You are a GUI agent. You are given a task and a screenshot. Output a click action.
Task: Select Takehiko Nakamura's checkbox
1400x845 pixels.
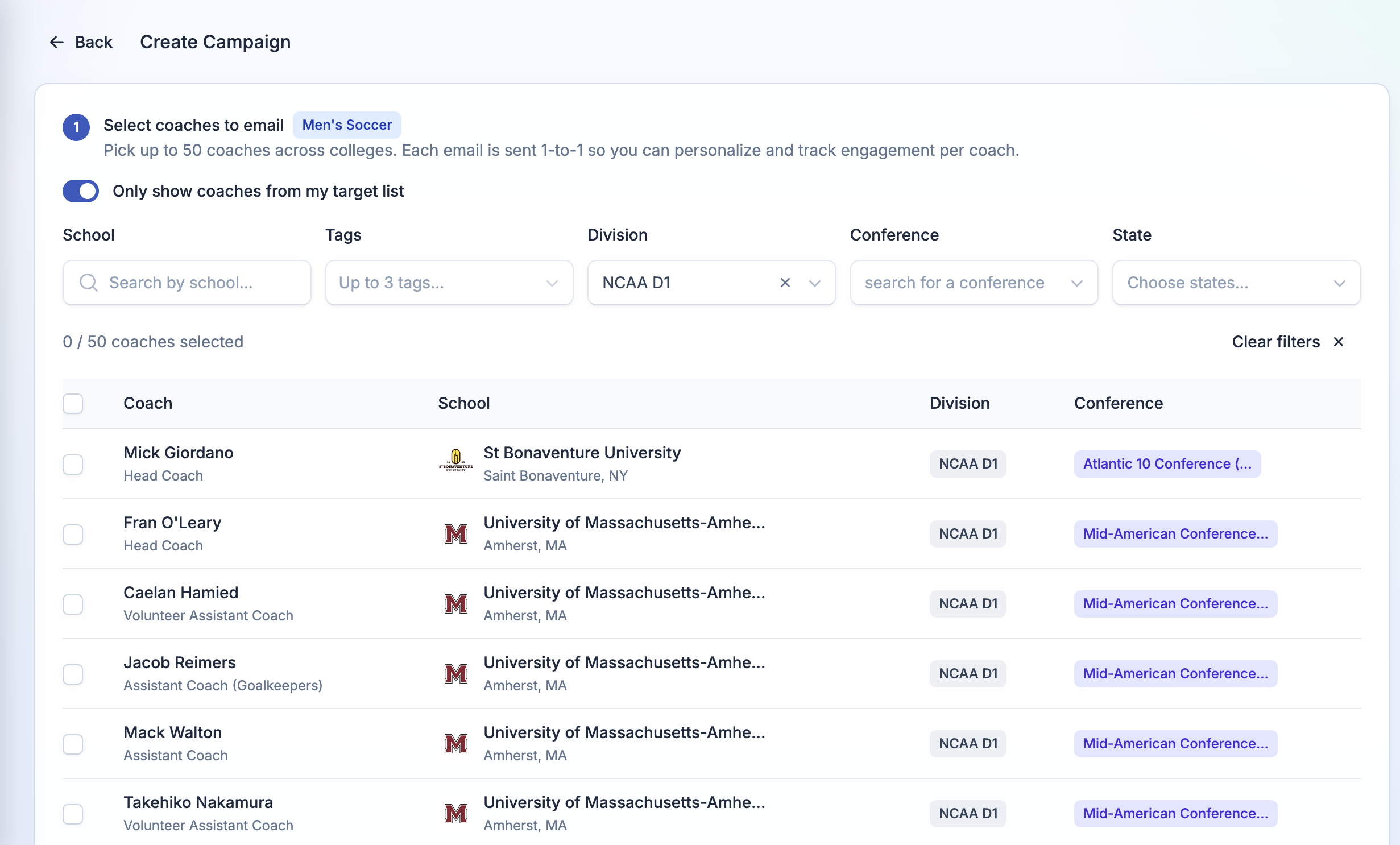tap(73, 814)
